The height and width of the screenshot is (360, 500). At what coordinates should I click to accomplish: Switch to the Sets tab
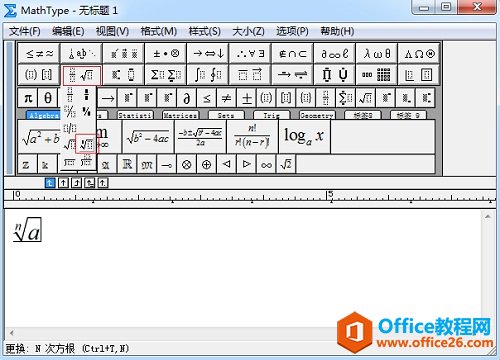226,115
